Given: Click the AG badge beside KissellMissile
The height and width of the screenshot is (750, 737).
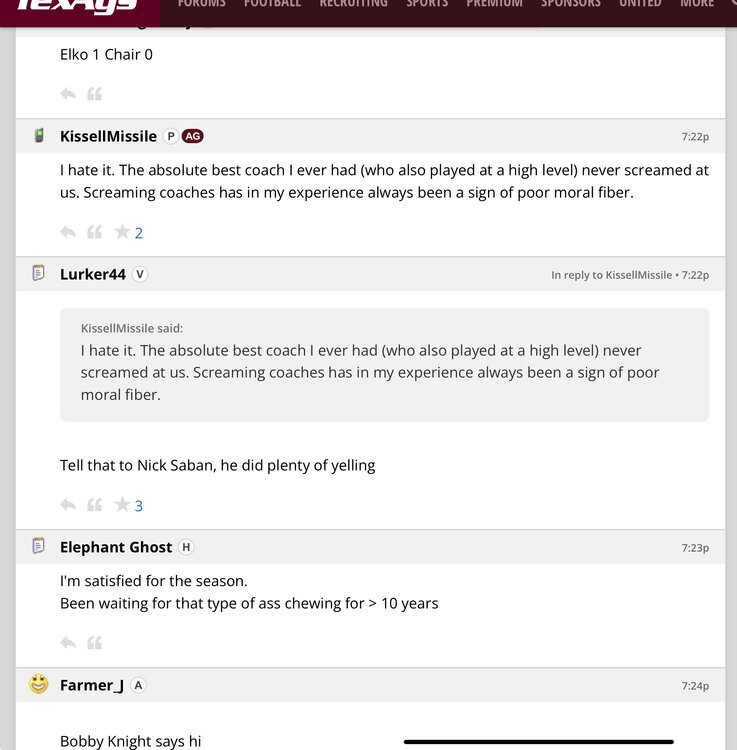Looking at the screenshot, I should (192, 136).
